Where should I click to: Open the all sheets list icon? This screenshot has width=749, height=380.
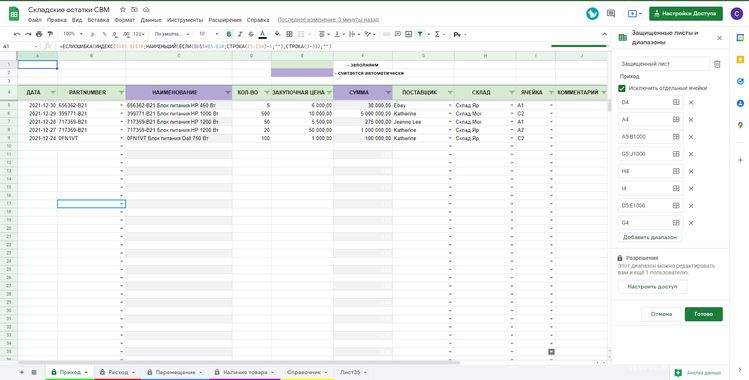tap(34, 372)
